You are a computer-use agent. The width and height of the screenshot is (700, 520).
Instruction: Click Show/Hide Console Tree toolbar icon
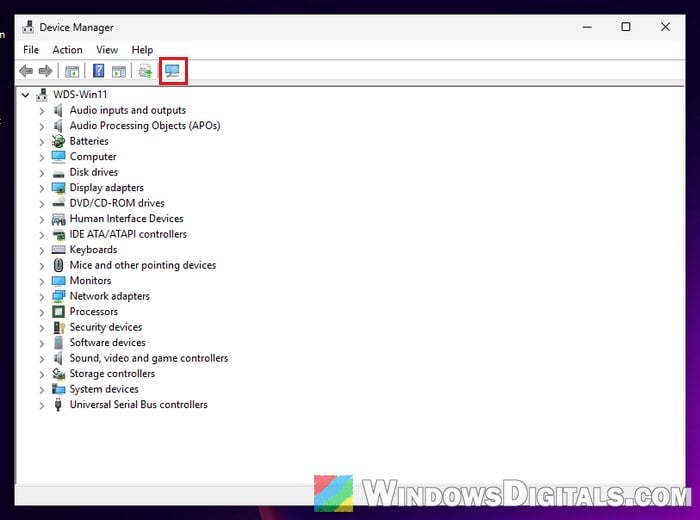coord(72,71)
